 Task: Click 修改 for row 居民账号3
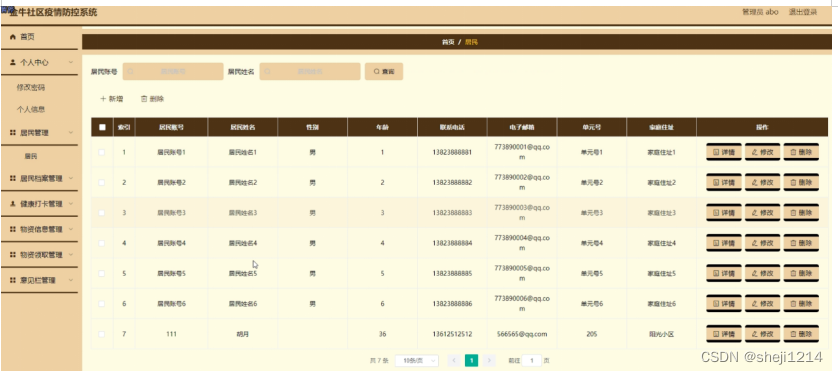coord(763,213)
